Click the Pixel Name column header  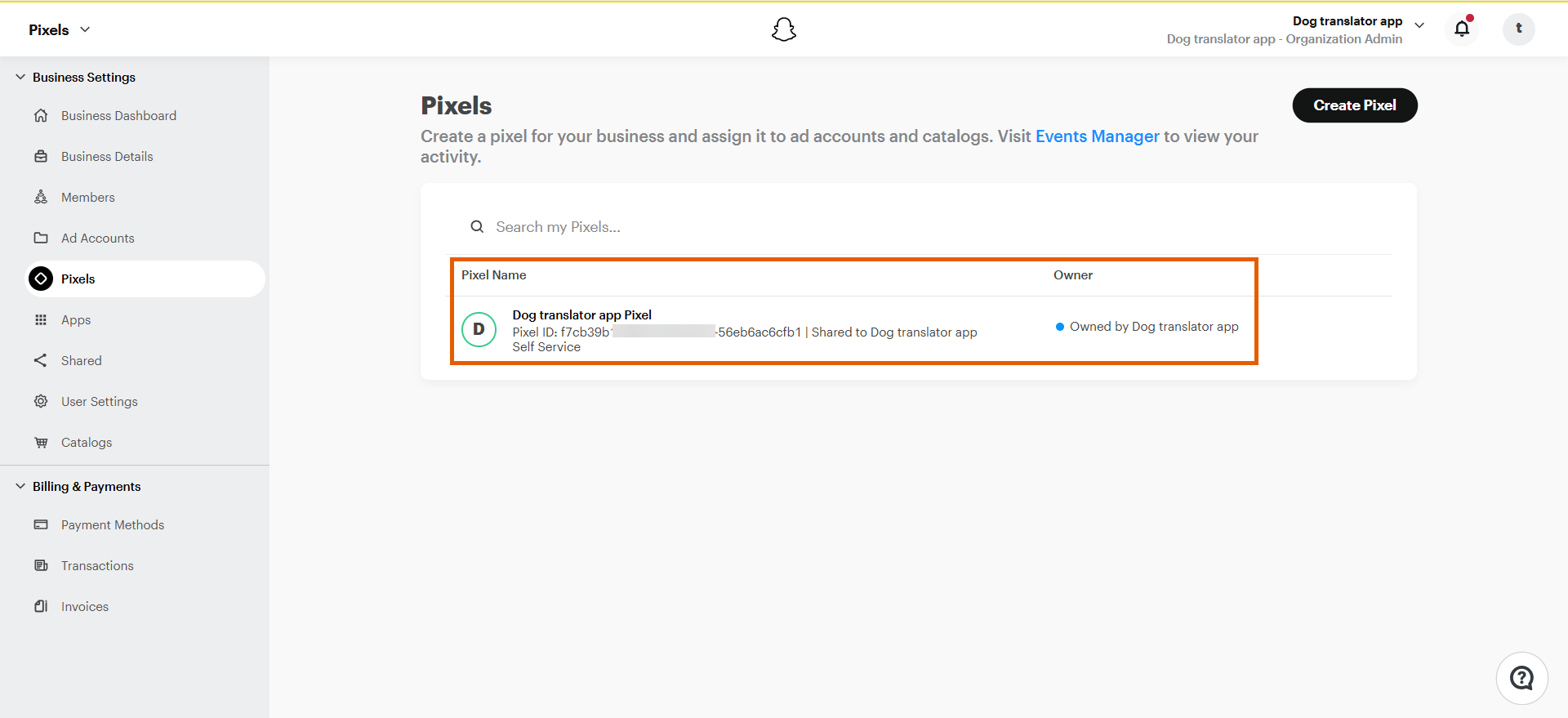pyautogui.click(x=494, y=275)
